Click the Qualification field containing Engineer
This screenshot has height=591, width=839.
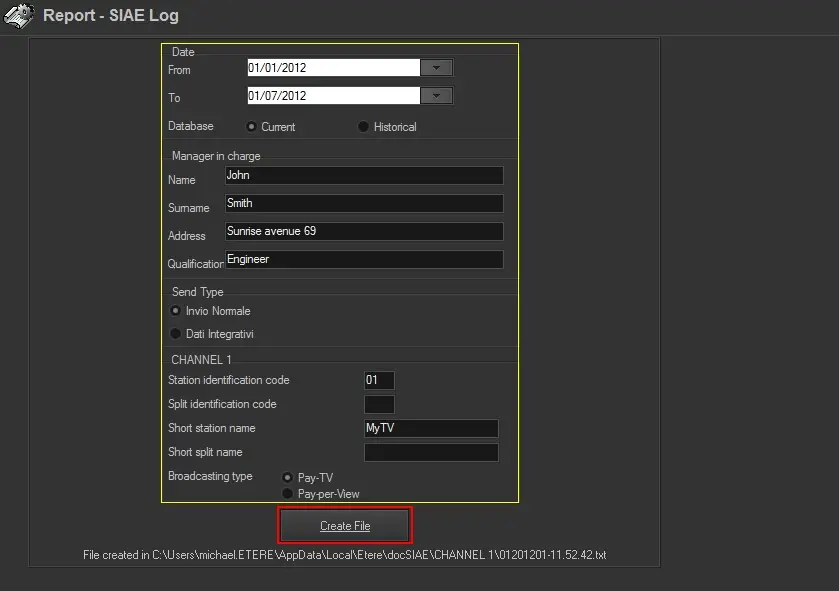[364, 259]
